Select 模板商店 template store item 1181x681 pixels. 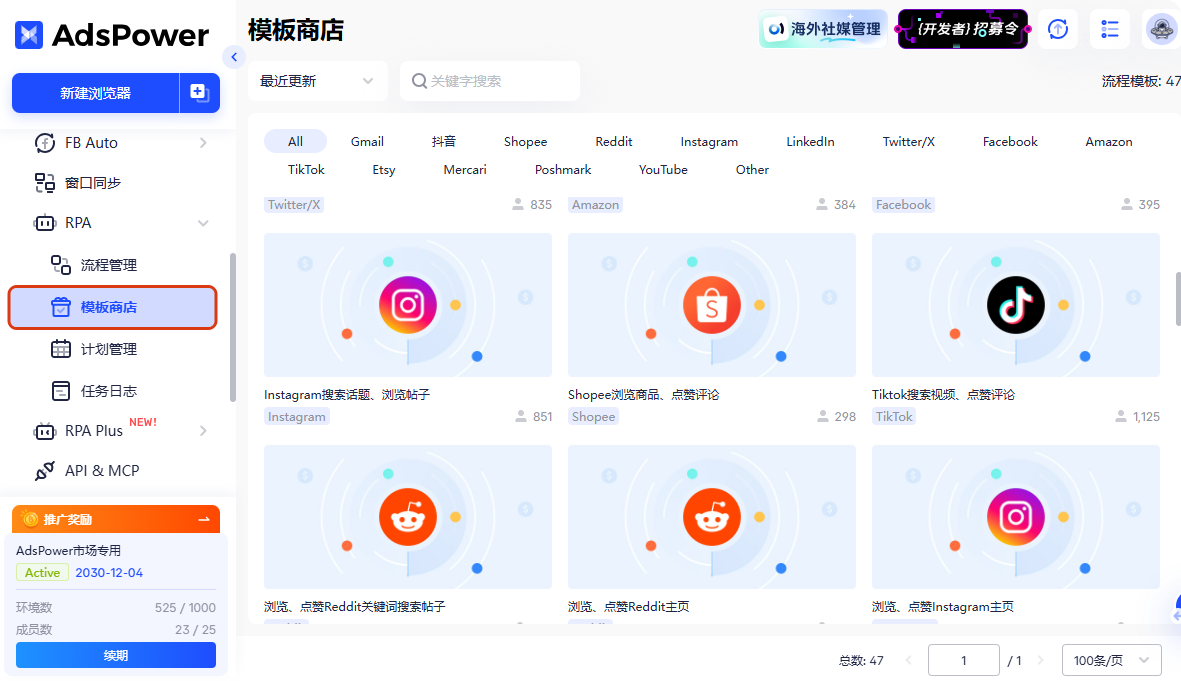(x=113, y=307)
